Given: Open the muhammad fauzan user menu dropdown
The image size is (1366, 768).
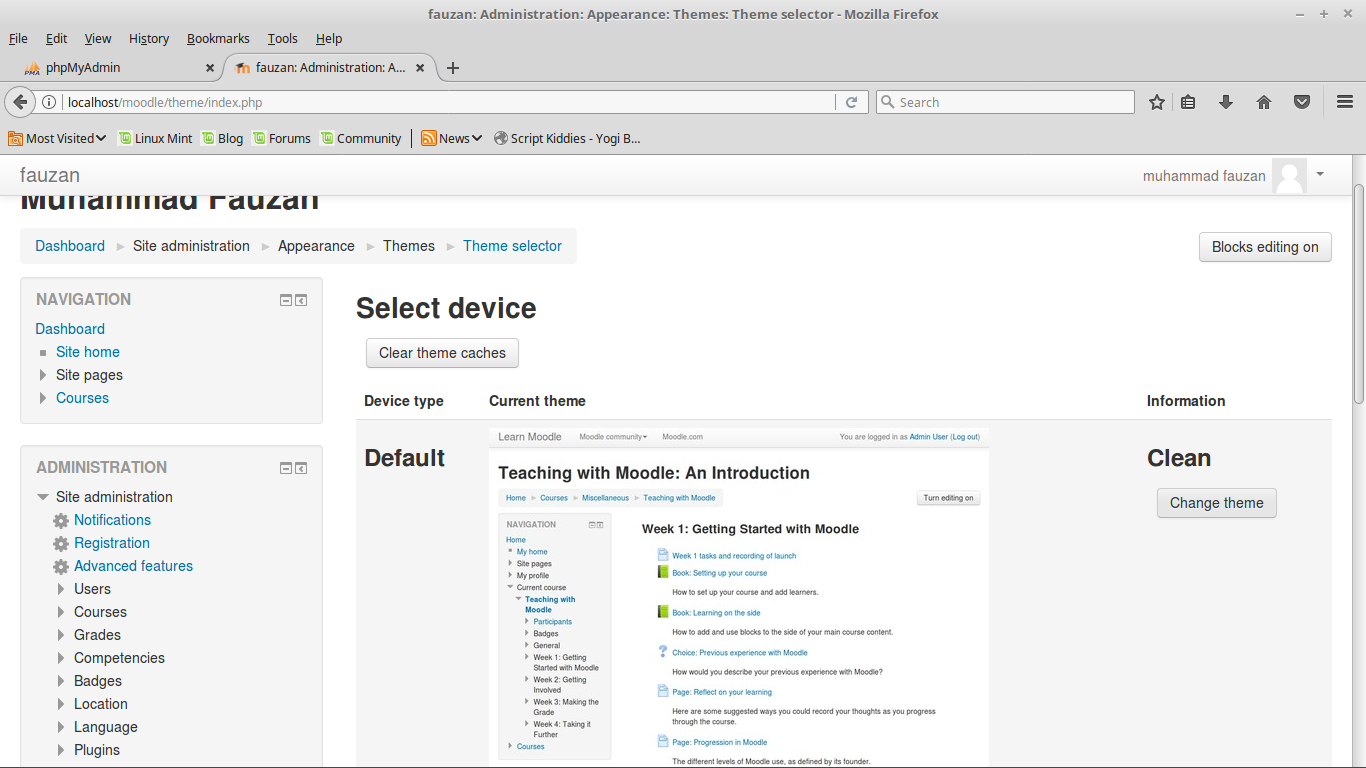Looking at the screenshot, I should point(1320,175).
